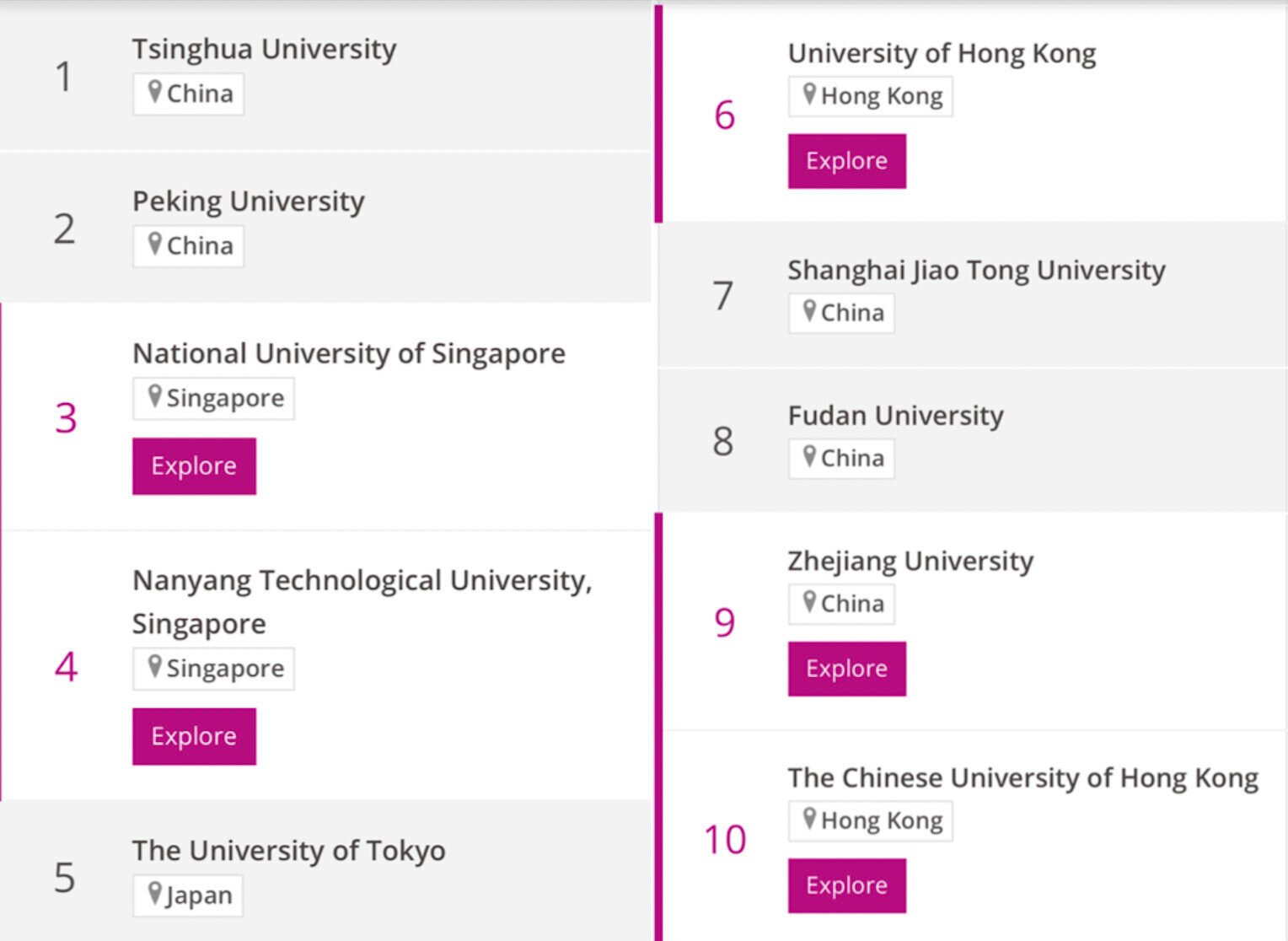The image size is (1288, 941).
Task: Click the location pin under Tsinghua University
Action: click(154, 91)
